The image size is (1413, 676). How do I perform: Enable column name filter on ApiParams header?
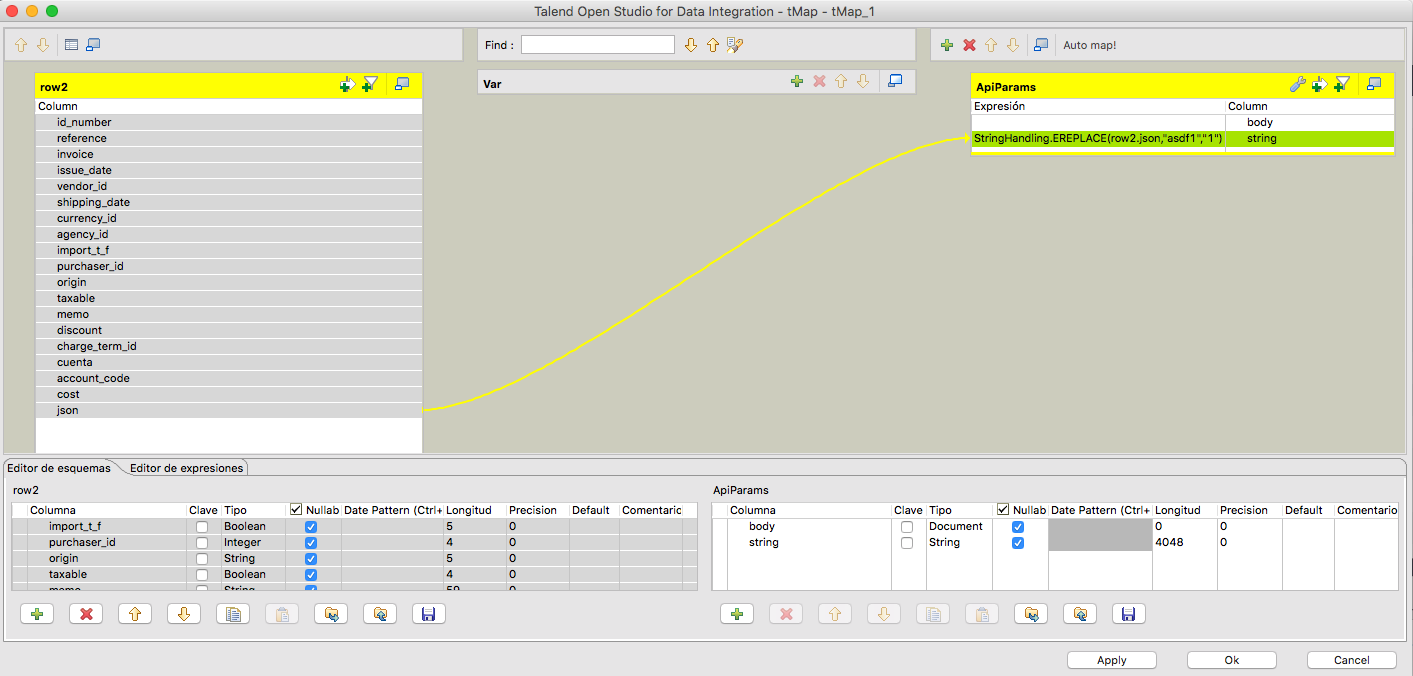1319,85
